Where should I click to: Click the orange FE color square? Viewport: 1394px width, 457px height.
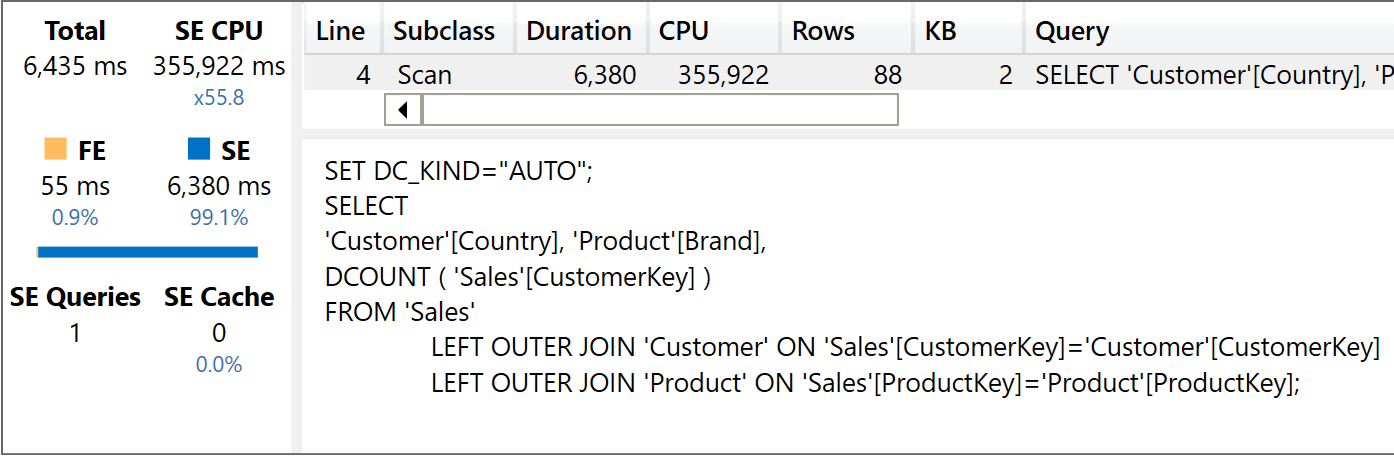(x=56, y=150)
